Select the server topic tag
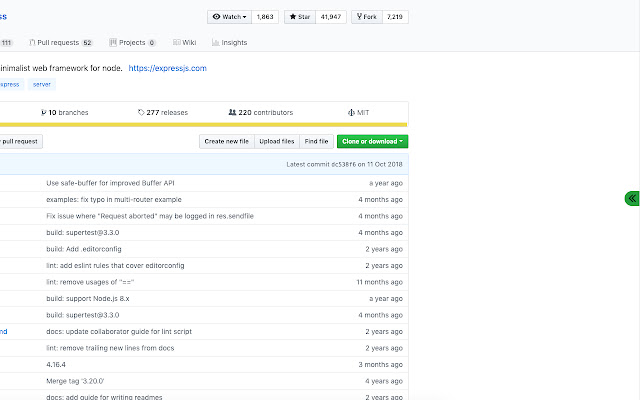The width and height of the screenshot is (640, 400). tap(42, 84)
